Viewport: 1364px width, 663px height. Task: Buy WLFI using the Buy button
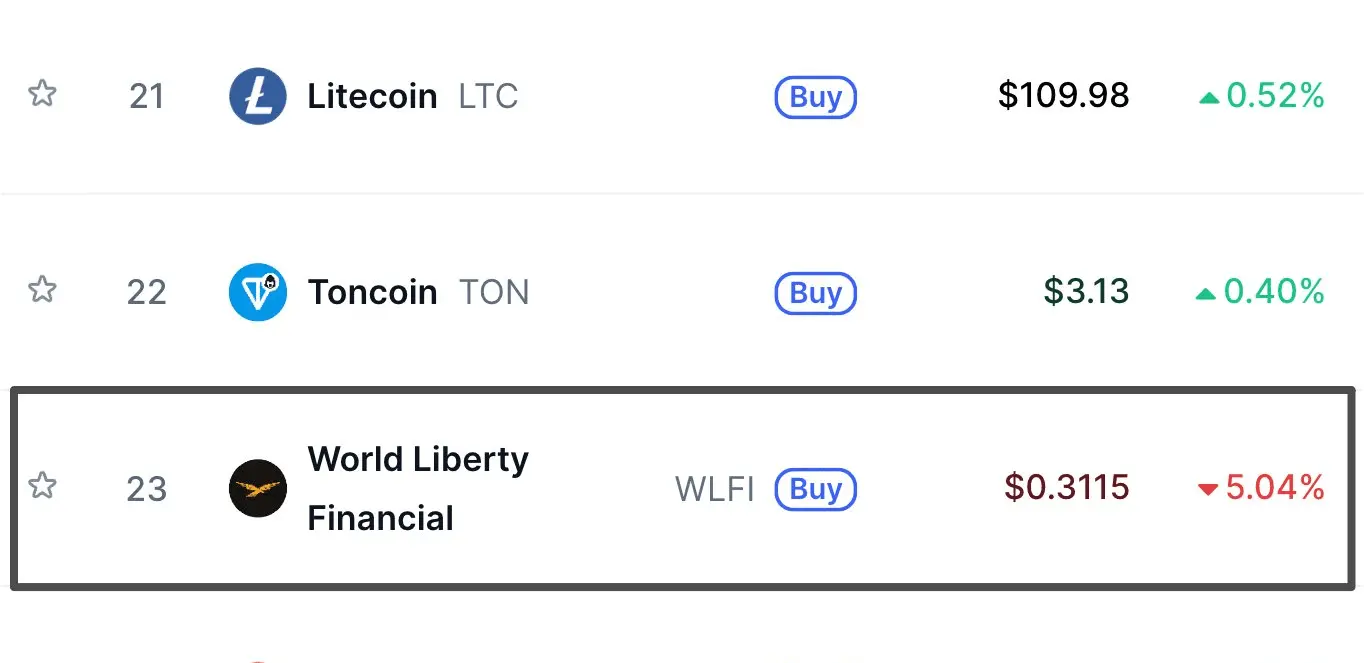(x=816, y=489)
